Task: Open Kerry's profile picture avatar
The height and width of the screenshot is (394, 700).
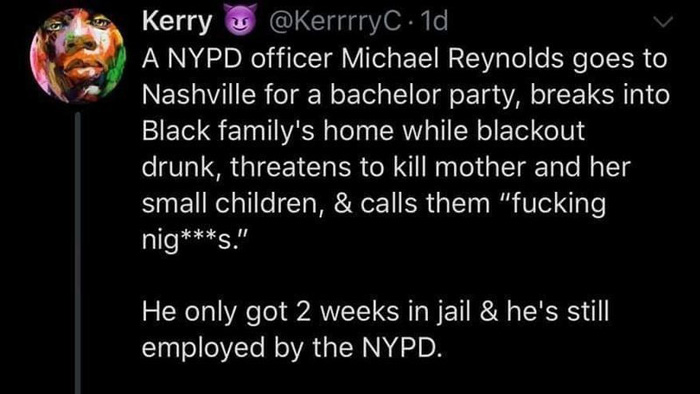Action: click(x=77, y=56)
